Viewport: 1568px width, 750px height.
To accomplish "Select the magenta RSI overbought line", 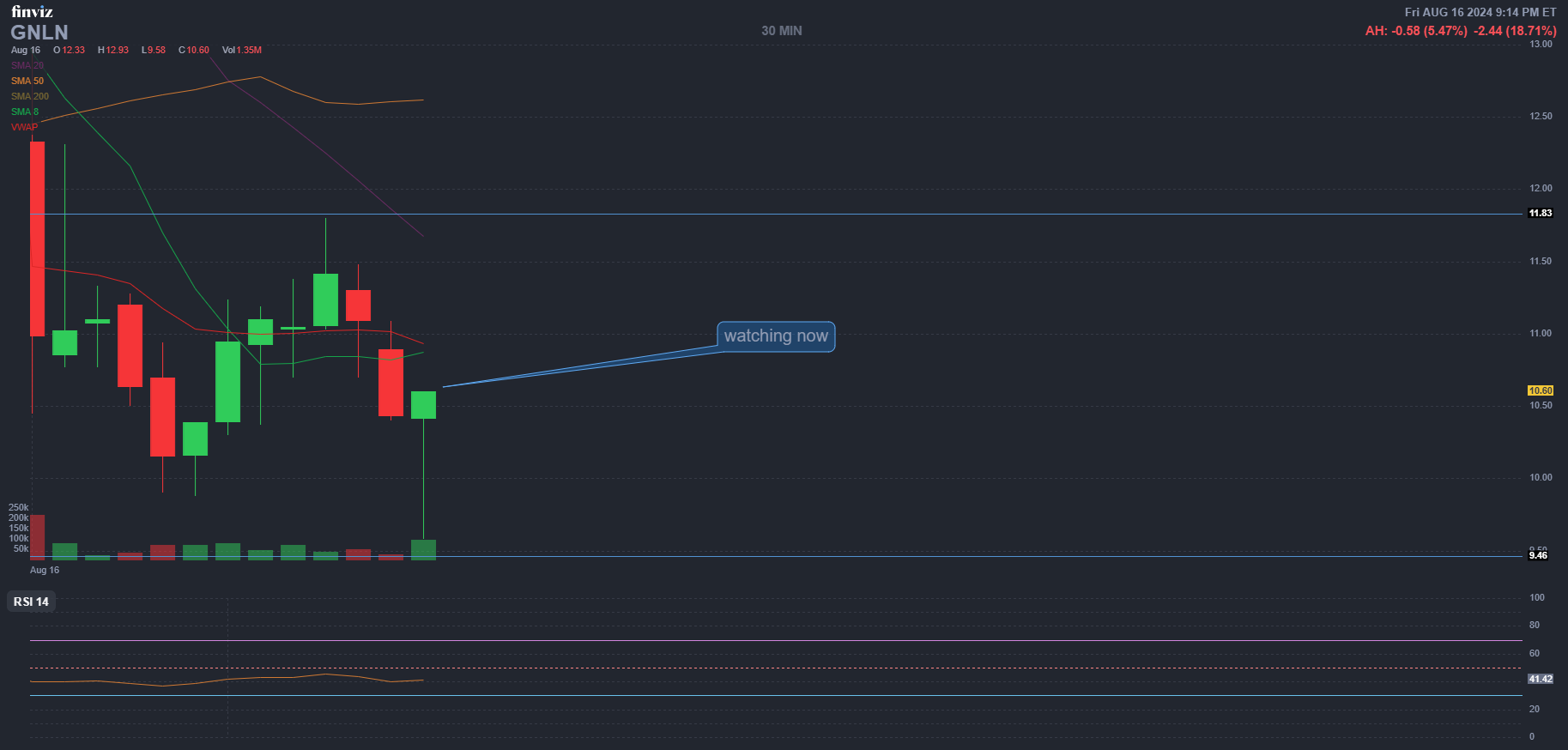I will 772,640.
